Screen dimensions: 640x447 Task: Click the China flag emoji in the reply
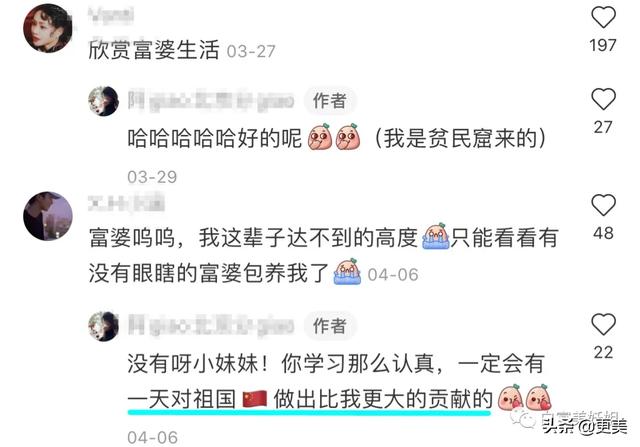255,399
